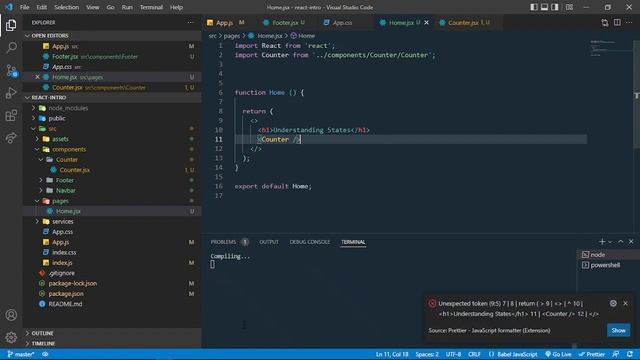Close Home.jsx in Open Editors list
Screen dimensions: 640x360
click(37, 77)
